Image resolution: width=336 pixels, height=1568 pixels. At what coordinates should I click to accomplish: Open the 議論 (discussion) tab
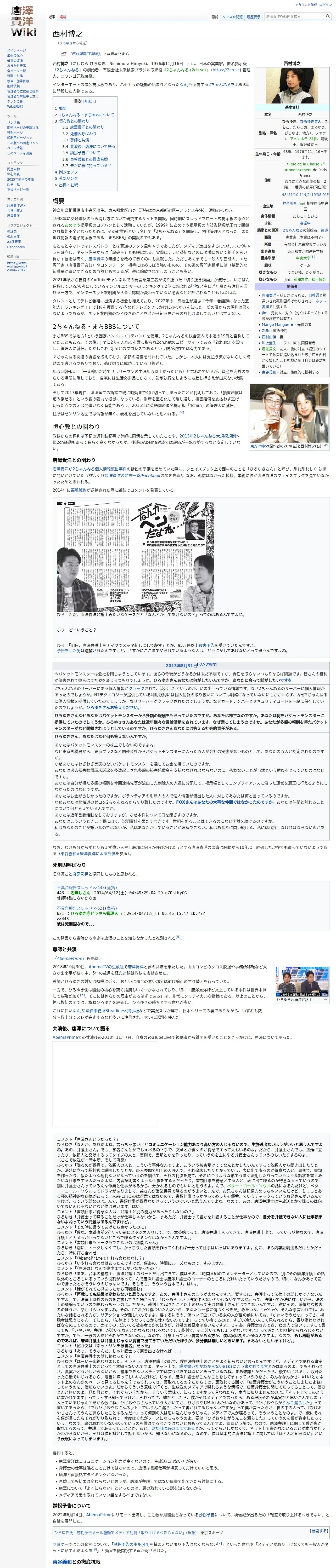pyautogui.click(x=63, y=17)
